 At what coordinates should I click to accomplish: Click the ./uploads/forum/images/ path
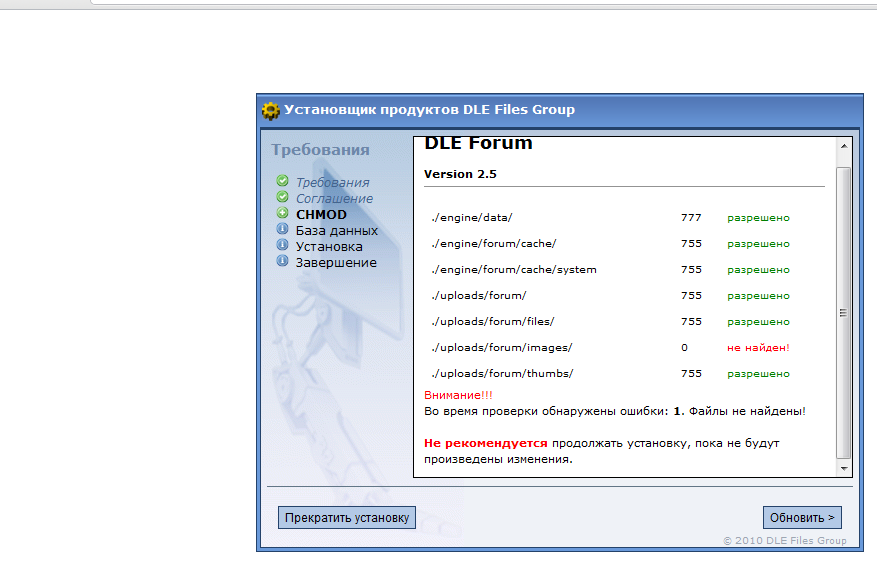click(x=502, y=348)
